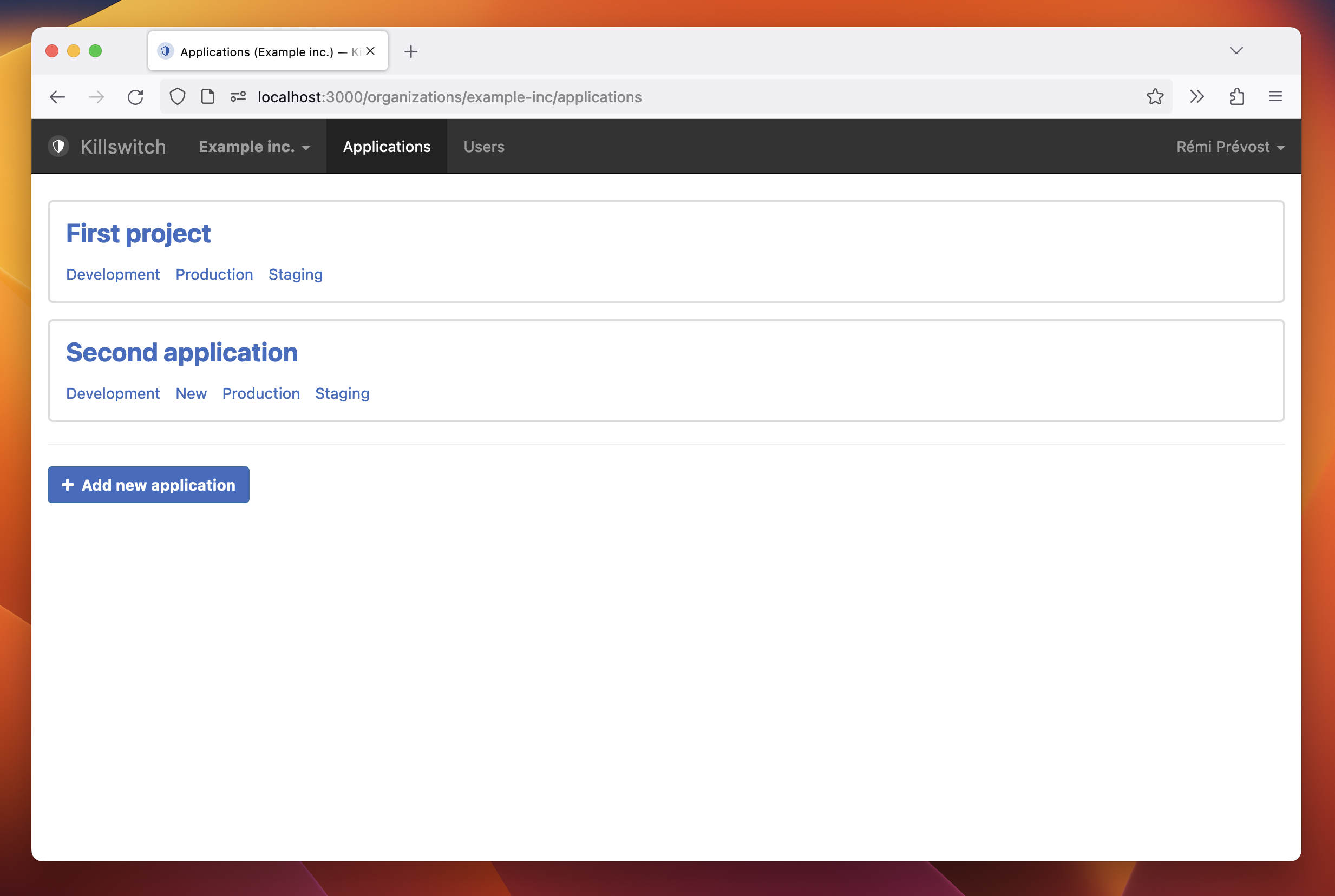Open the Rémi Prévost user menu
Viewport: 1335px width, 896px height.
(1231, 147)
